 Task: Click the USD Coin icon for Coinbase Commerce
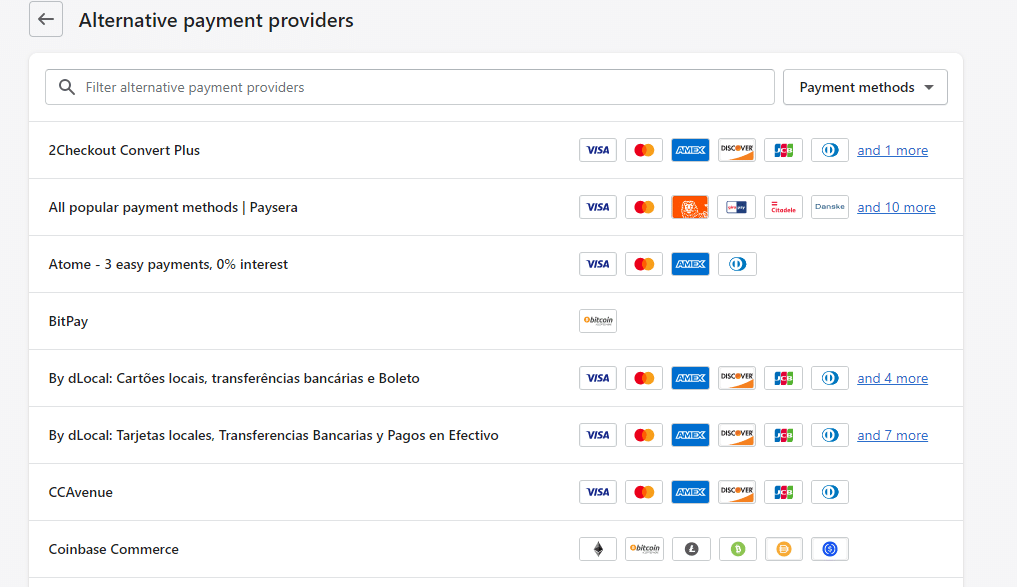(x=829, y=549)
